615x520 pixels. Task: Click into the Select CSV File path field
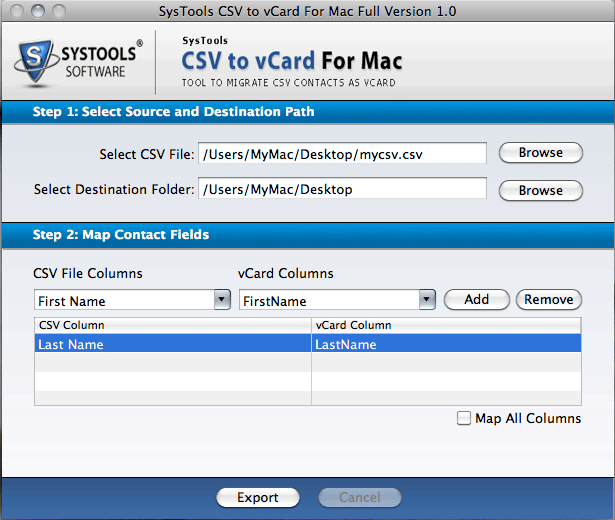[342, 153]
